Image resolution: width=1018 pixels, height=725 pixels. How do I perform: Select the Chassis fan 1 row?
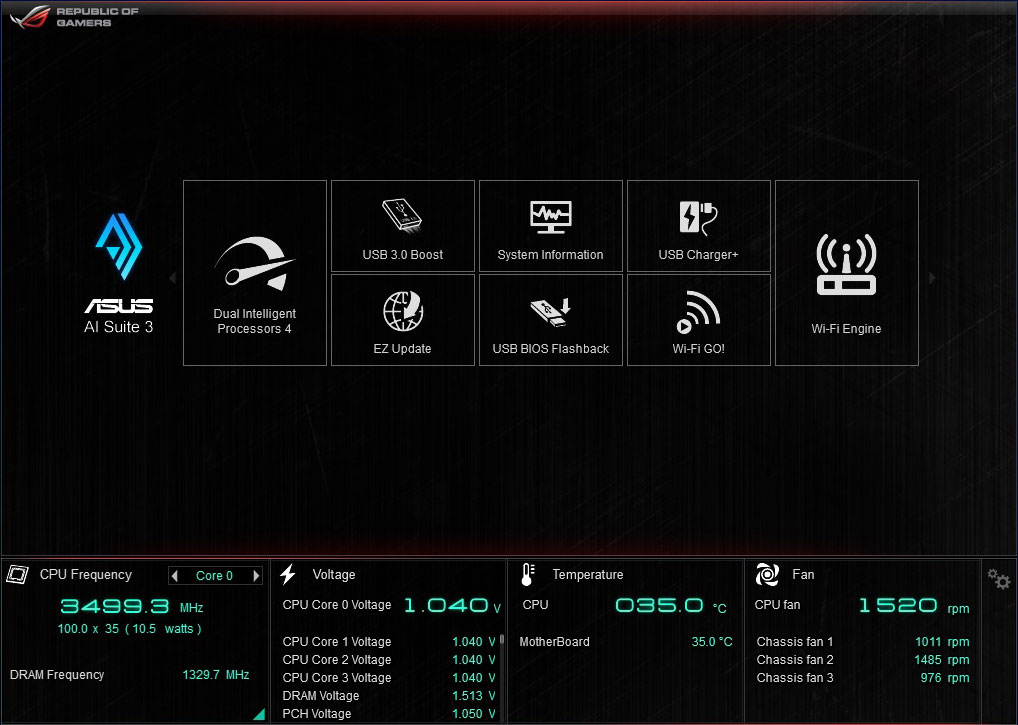coord(863,642)
